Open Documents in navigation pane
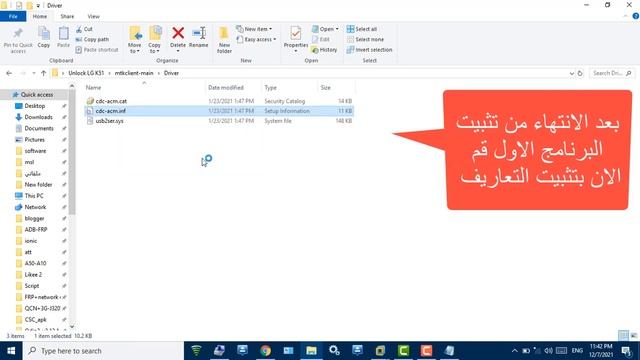Viewport: 640px width, 360px height. 39,129
